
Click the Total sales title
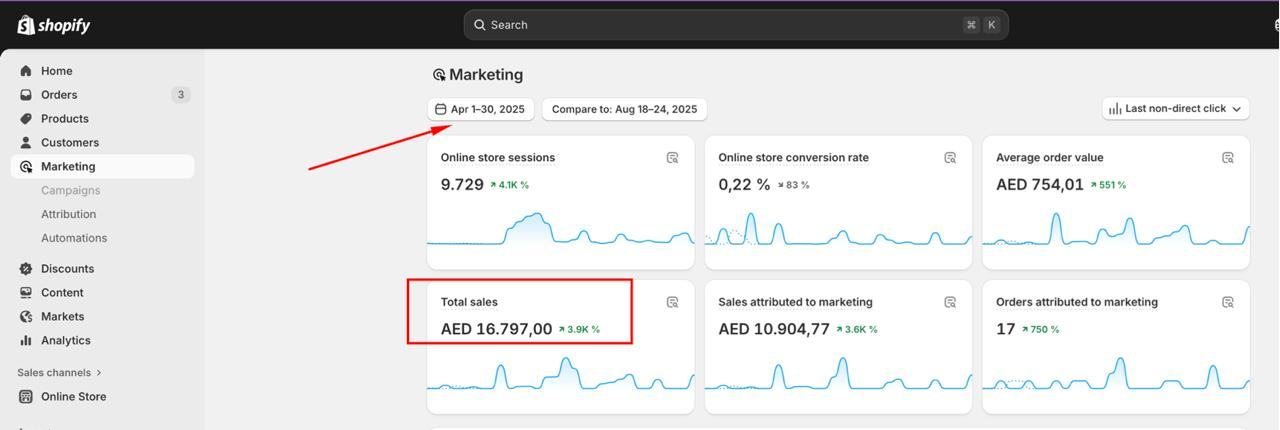tap(469, 302)
